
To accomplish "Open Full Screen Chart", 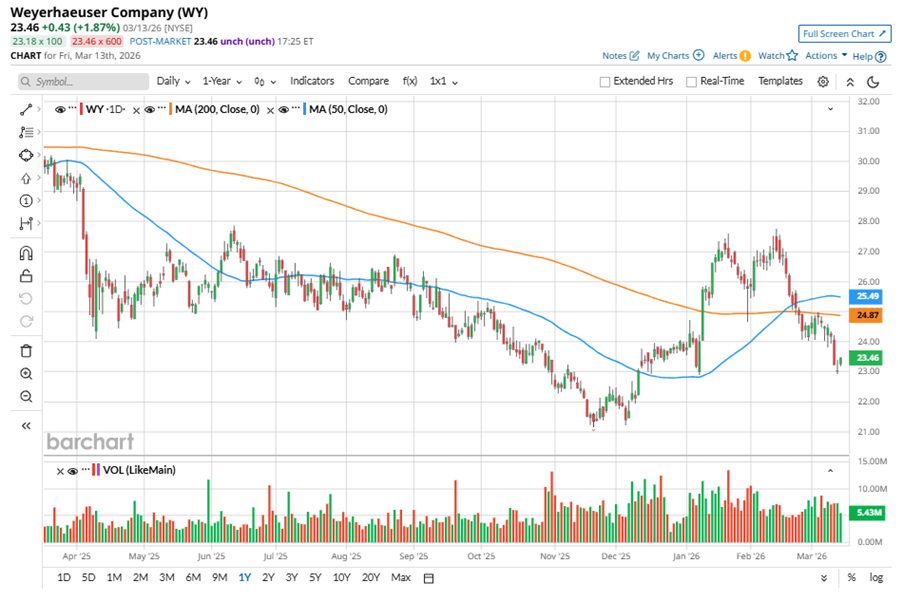I will [x=844, y=34].
